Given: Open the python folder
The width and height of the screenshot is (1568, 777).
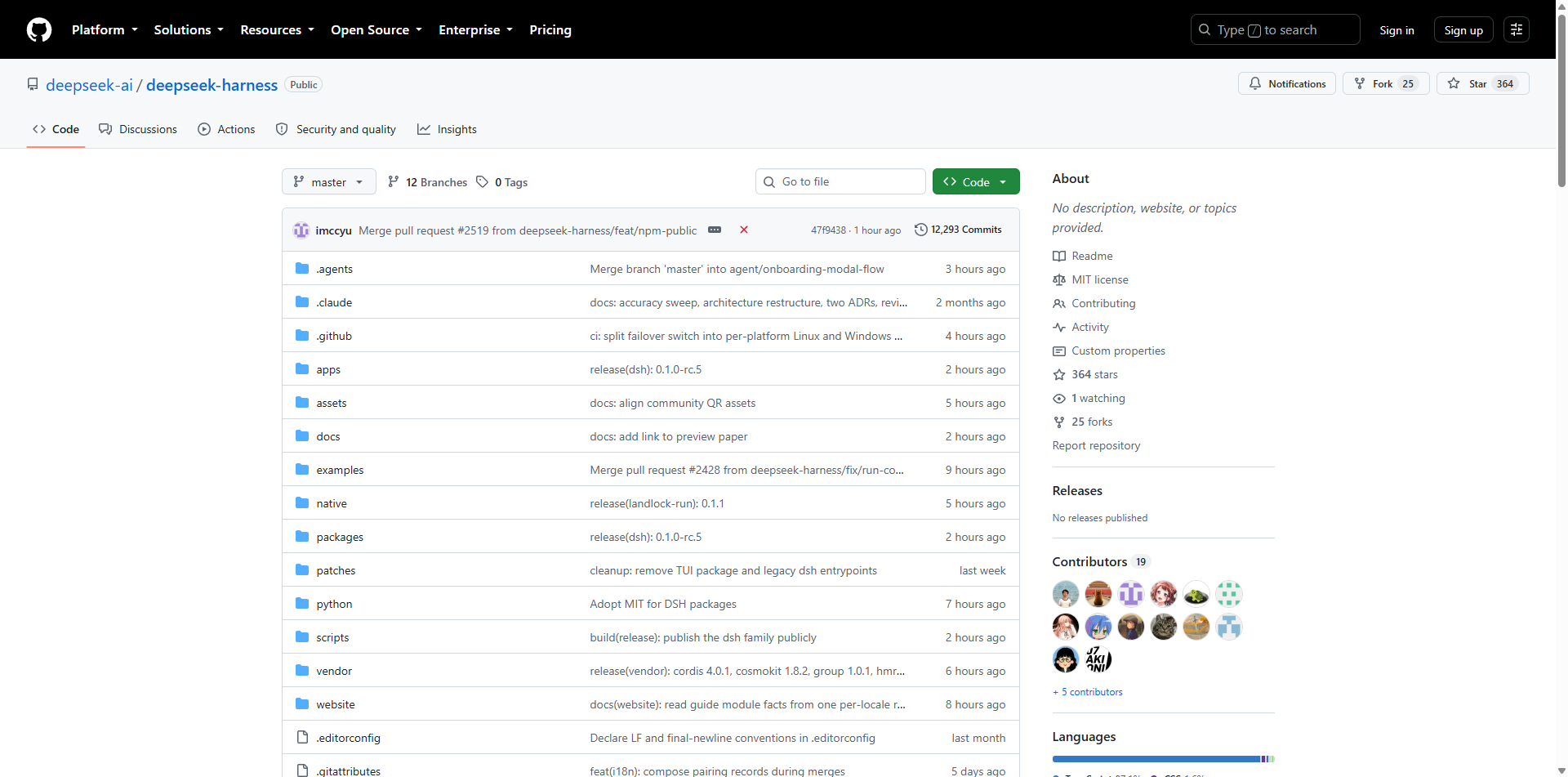Looking at the screenshot, I should 335,604.
